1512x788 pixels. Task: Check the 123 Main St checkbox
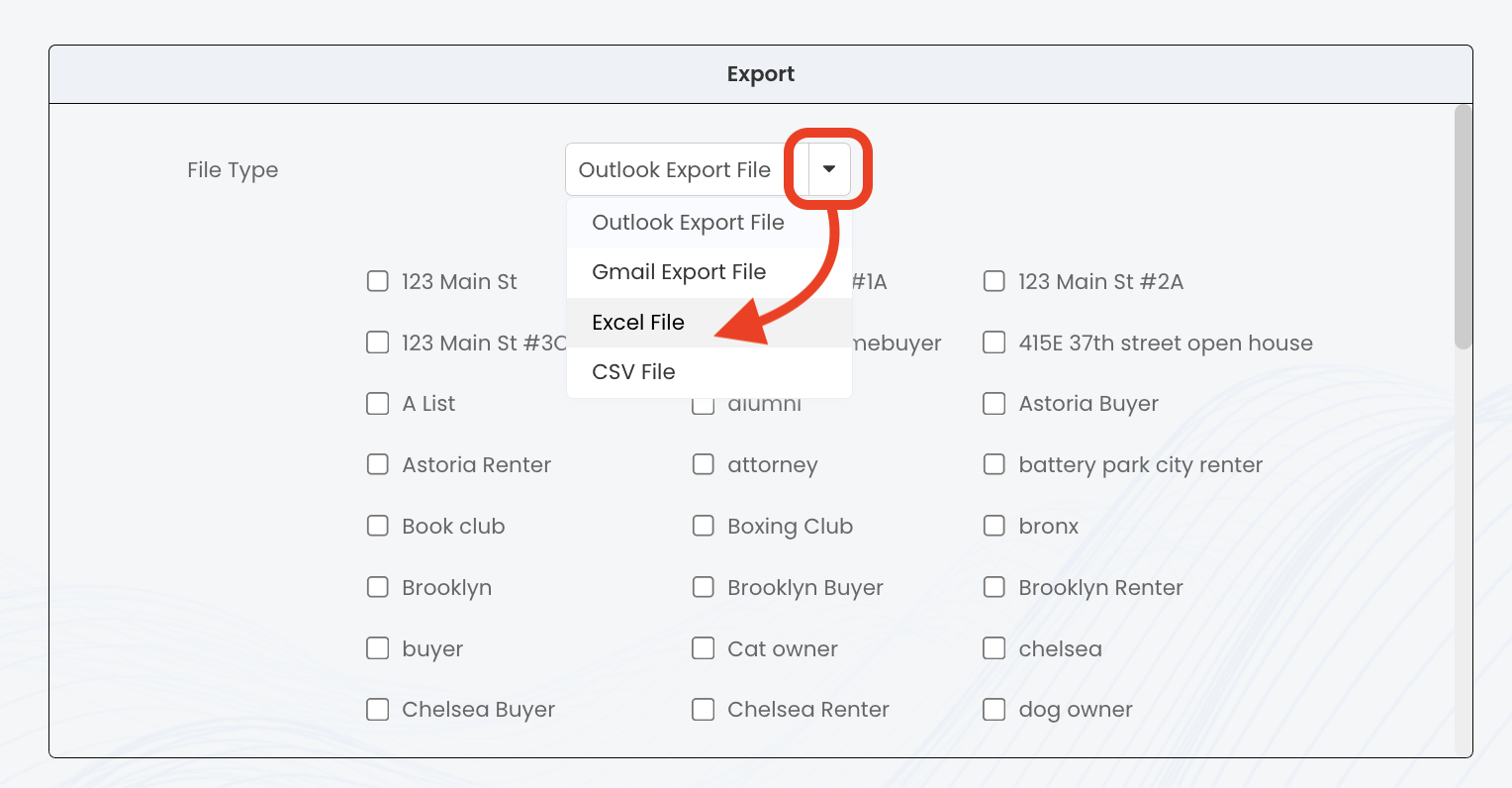click(378, 282)
